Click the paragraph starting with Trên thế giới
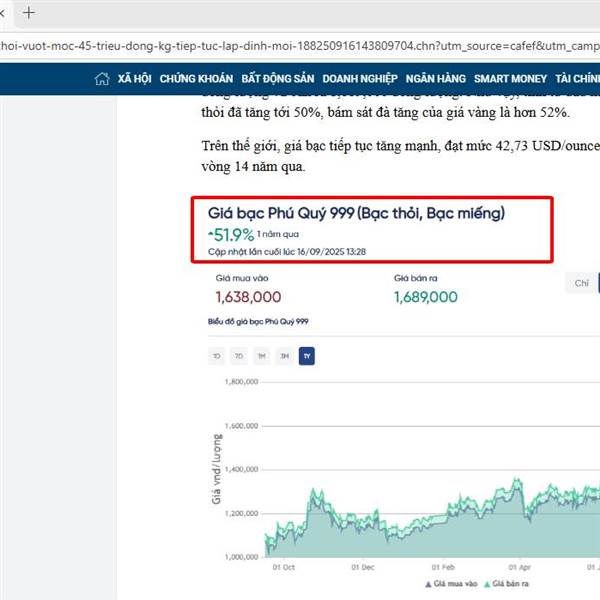The image size is (600, 600). (401, 156)
